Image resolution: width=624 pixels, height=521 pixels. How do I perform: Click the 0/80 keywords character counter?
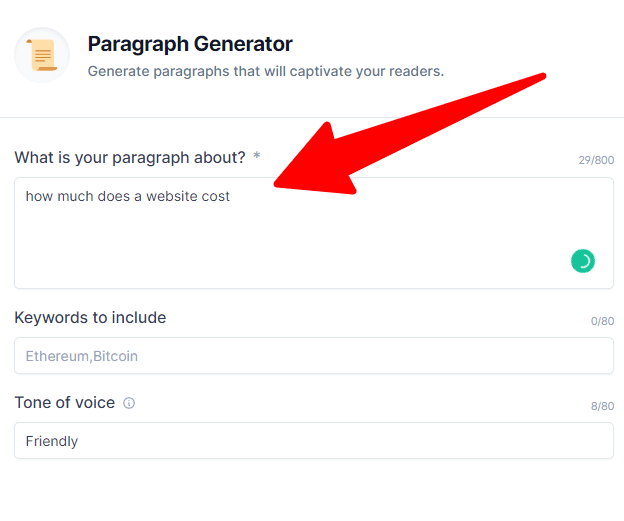pos(602,321)
